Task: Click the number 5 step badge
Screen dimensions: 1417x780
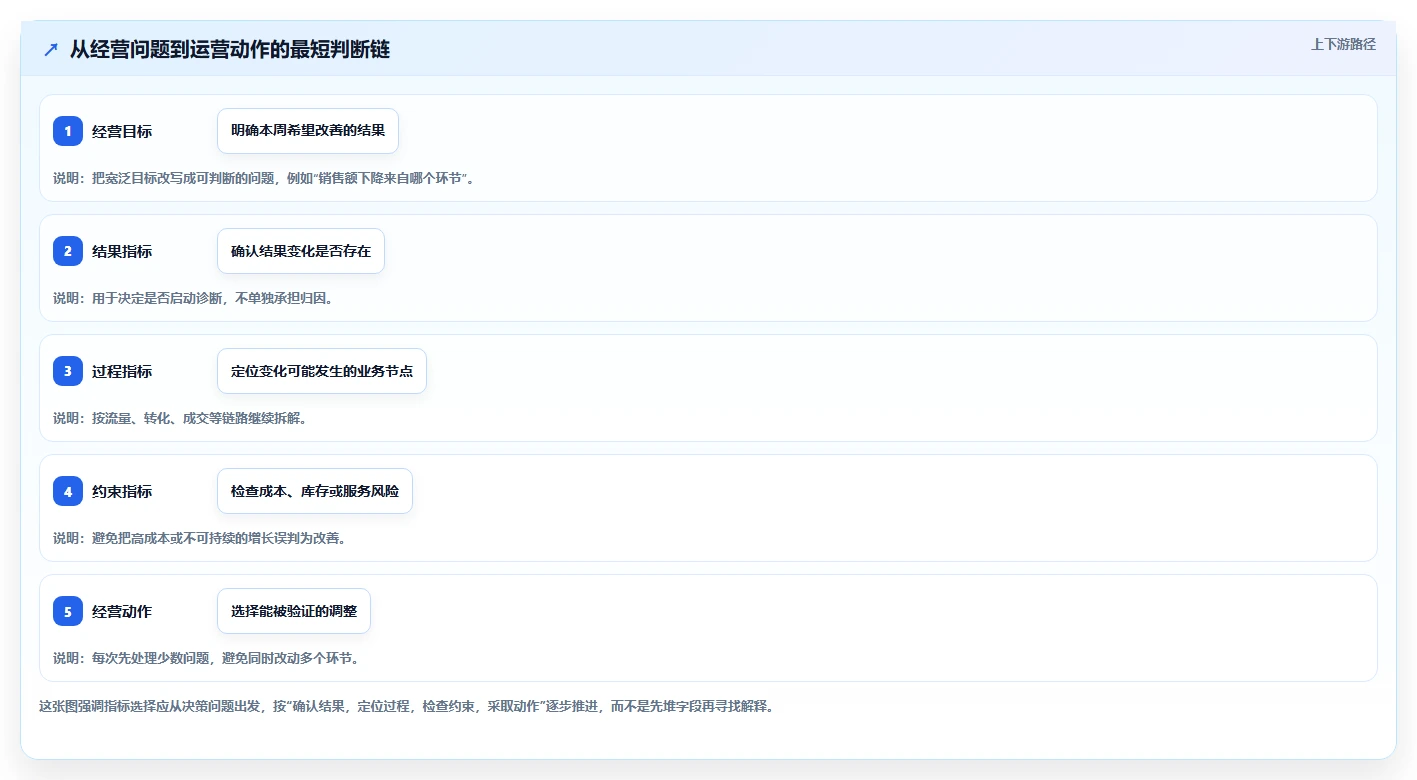Action: point(68,611)
